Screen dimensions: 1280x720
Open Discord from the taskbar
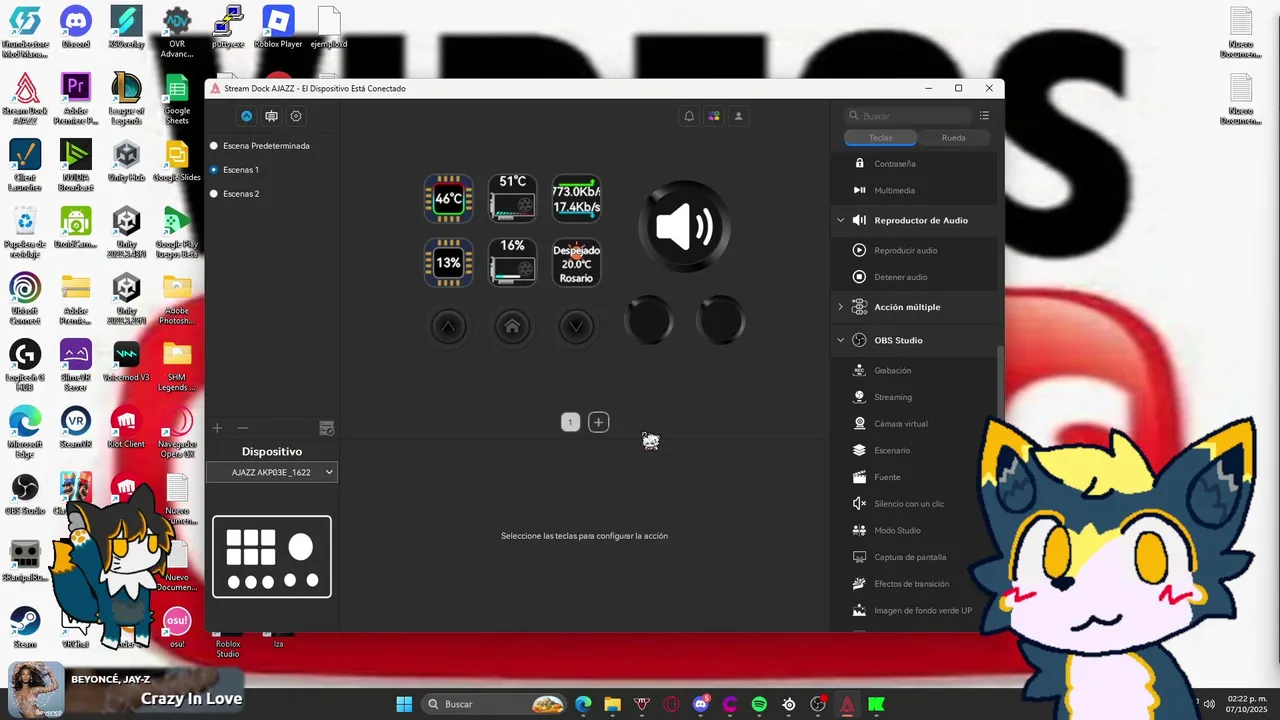point(701,704)
